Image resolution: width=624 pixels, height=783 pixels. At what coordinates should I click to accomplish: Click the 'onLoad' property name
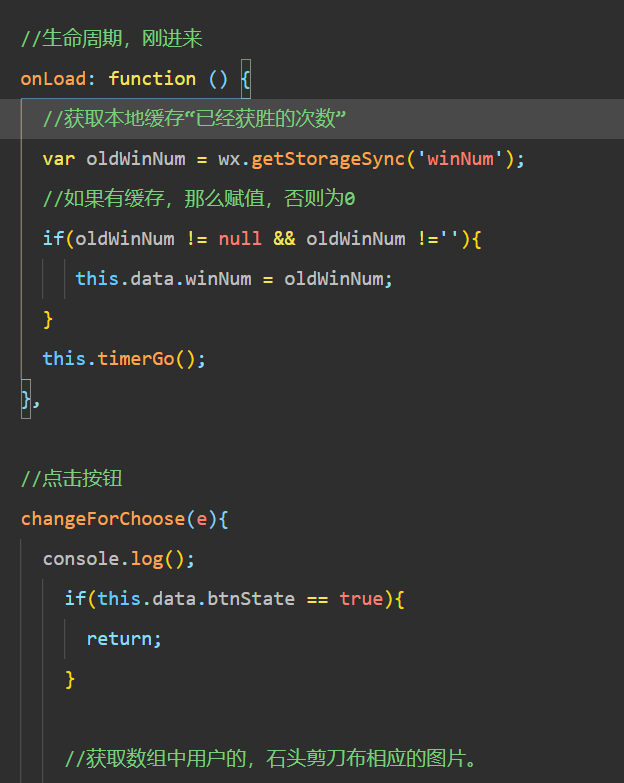(x=53, y=79)
